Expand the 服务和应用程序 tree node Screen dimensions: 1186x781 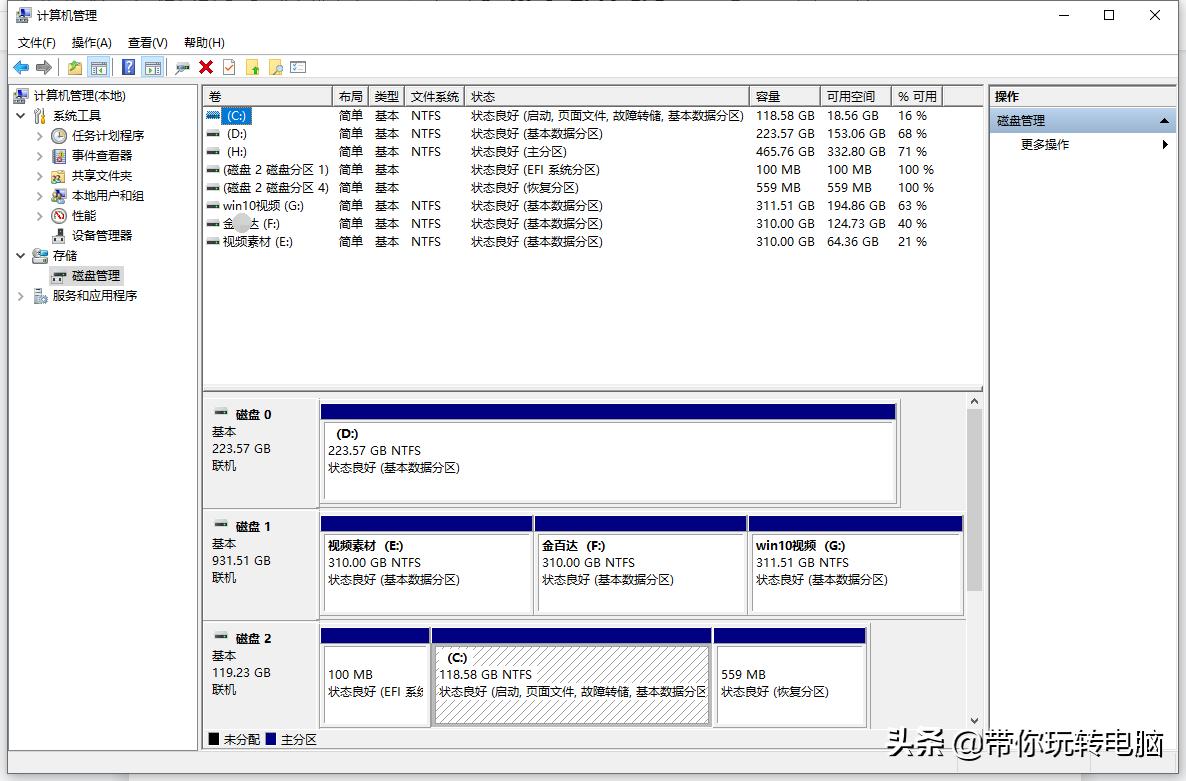click(21, 295)
